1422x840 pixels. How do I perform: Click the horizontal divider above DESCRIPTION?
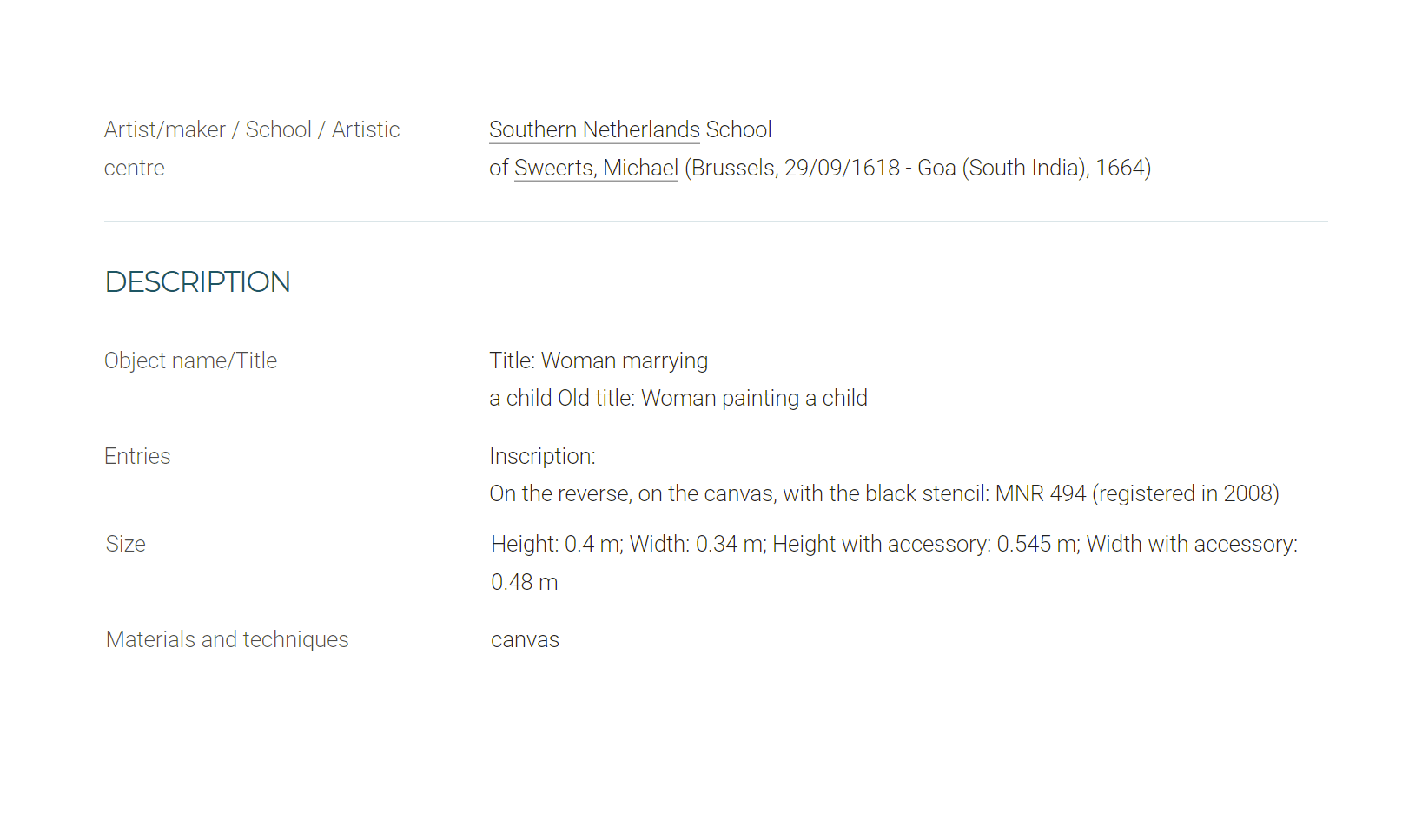(x=716, y=222)
